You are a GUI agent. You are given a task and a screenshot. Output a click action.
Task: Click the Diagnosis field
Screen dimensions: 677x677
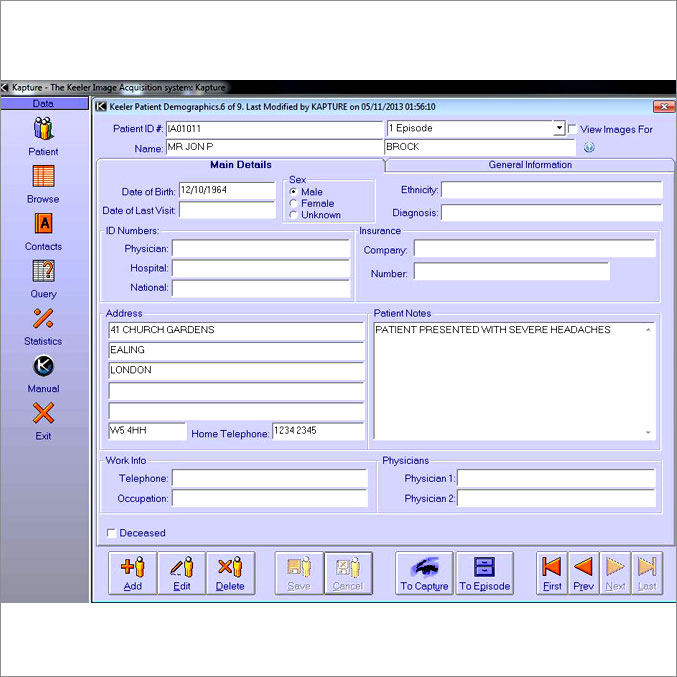552,212
